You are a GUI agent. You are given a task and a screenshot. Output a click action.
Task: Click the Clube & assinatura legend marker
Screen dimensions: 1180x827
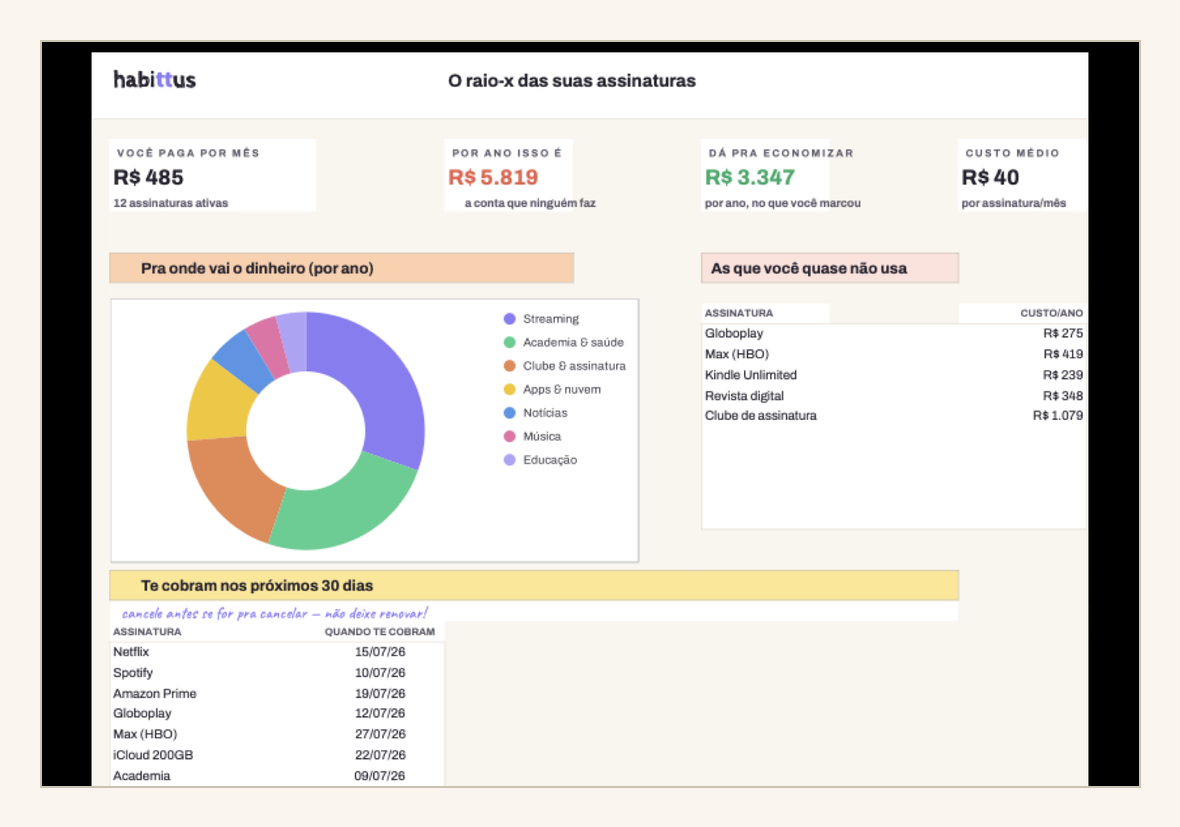(x=509, y=366)
